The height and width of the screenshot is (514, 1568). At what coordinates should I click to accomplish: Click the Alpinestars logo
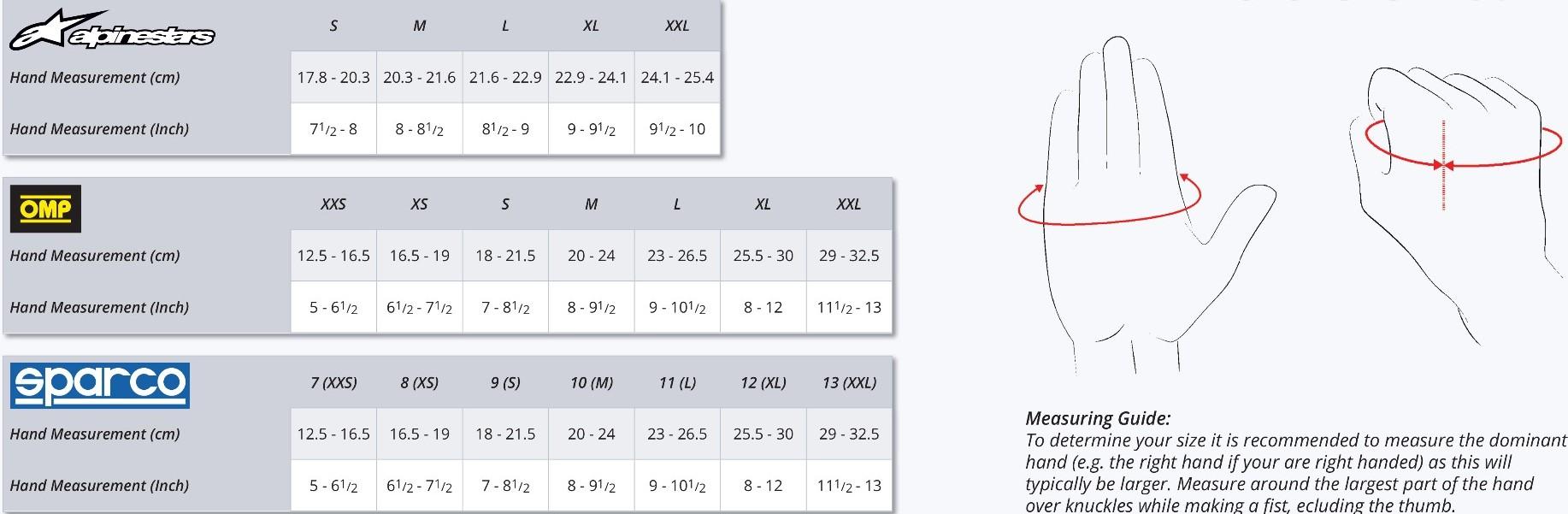pos(111,30)
